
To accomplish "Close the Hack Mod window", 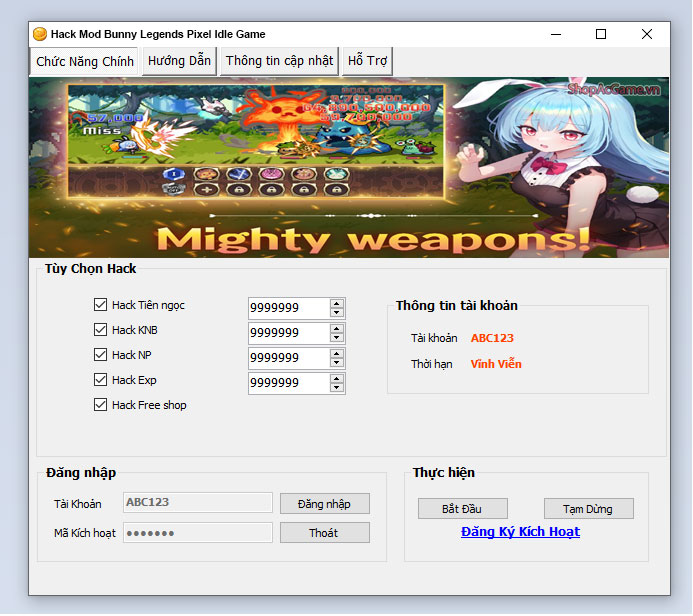I will click(647, 34).
